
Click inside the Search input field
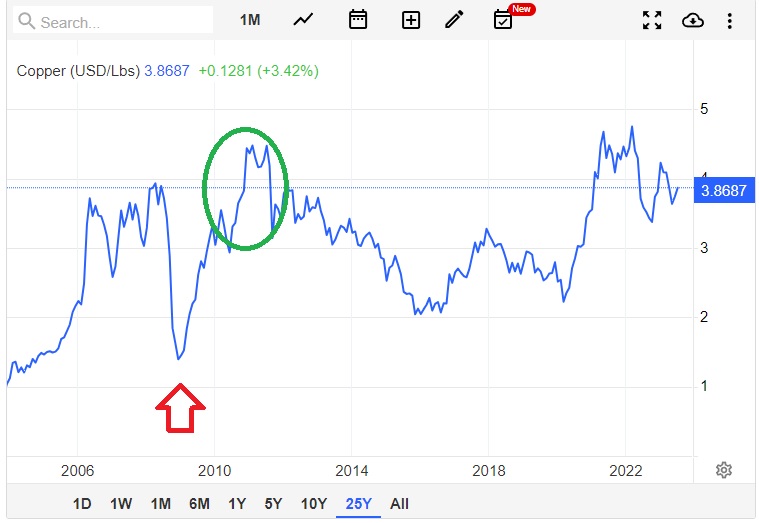(115, 21)
